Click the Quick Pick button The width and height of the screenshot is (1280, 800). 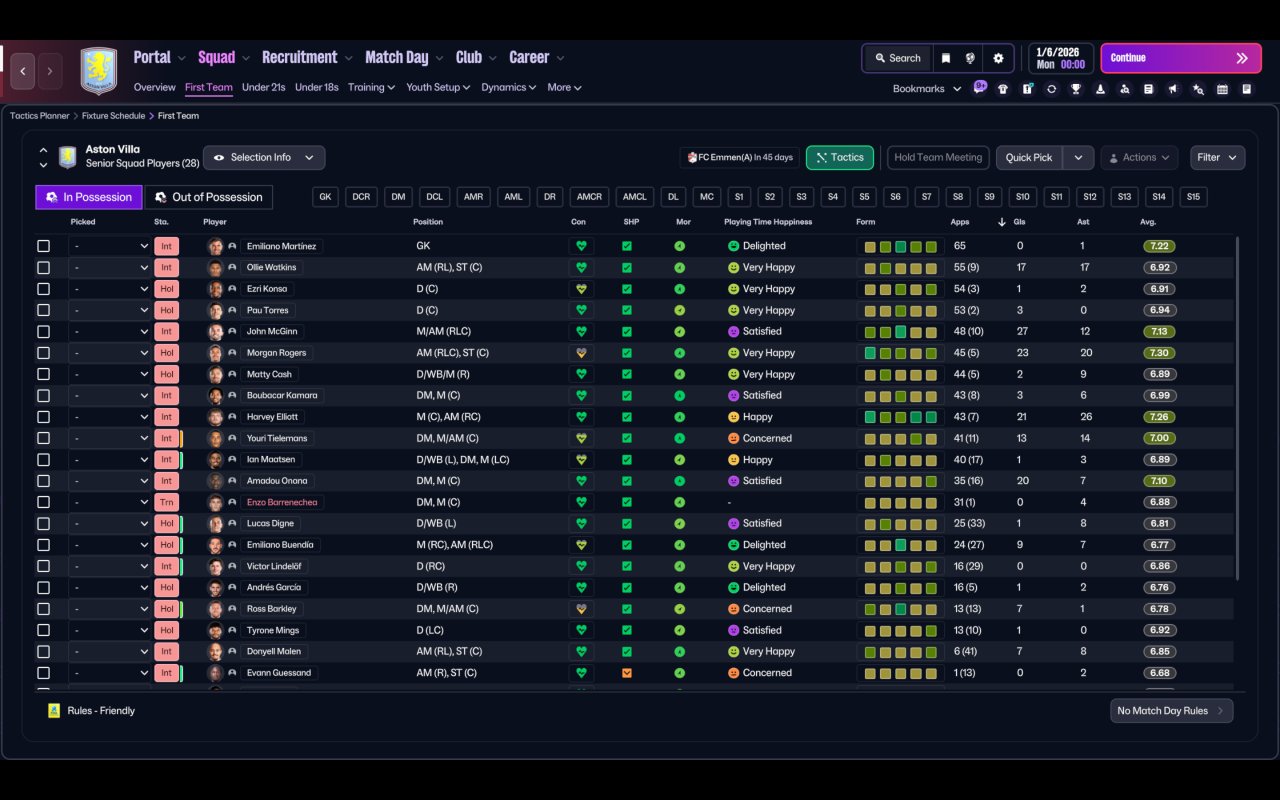tap(1029, 158)
